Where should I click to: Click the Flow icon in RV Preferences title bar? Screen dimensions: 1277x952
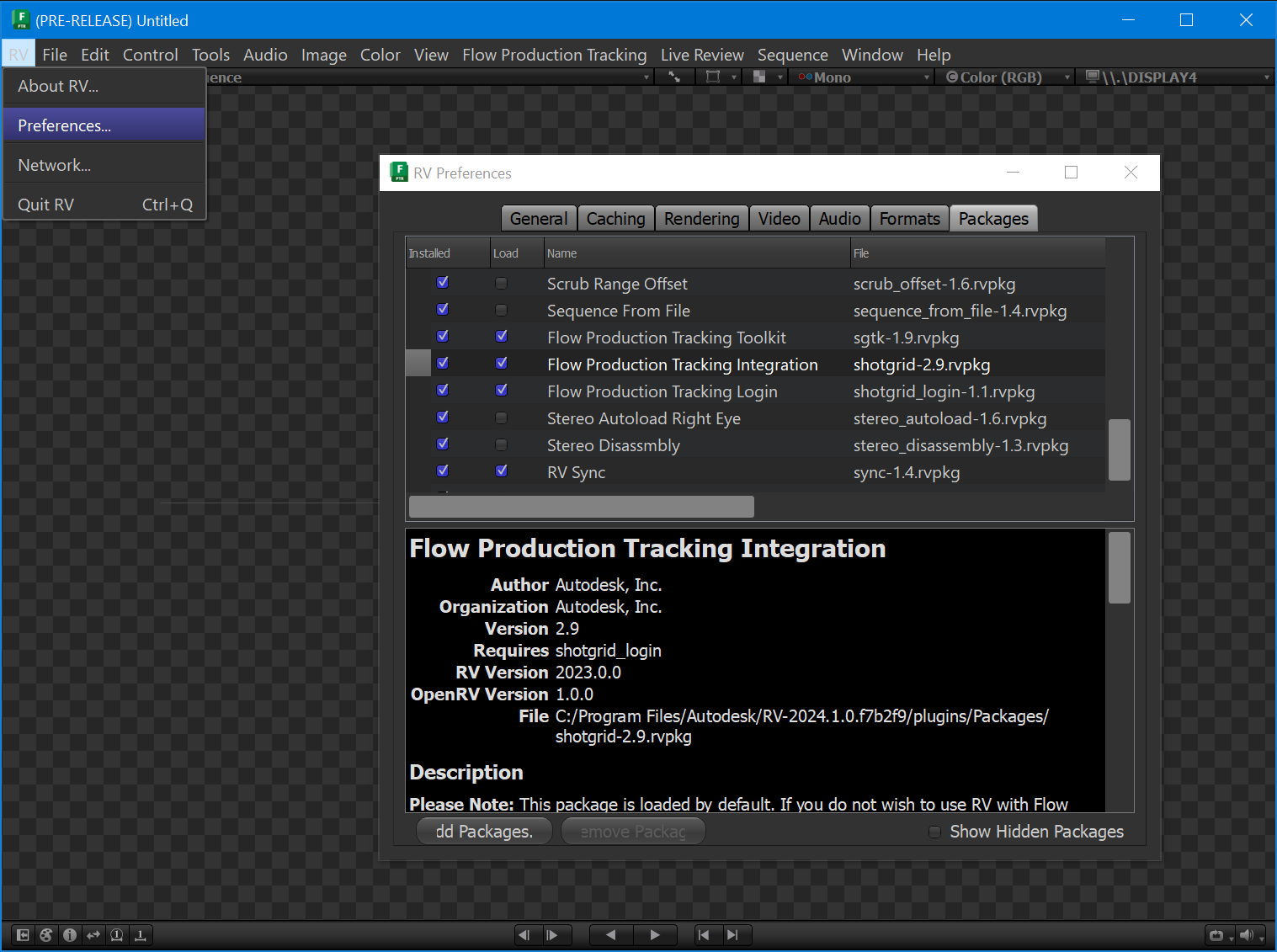399,173
